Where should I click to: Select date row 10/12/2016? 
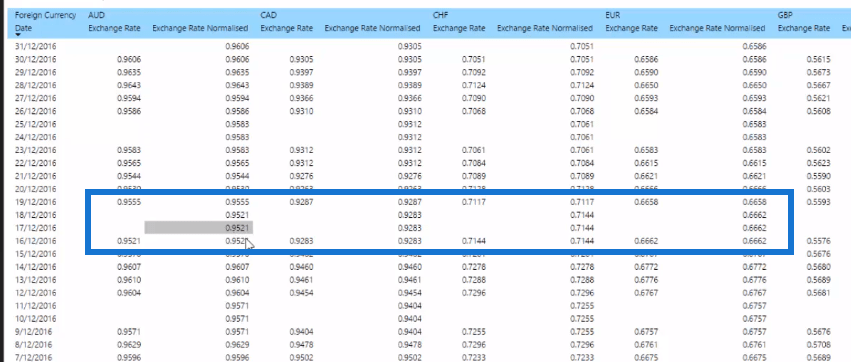[x=35, y=319]
